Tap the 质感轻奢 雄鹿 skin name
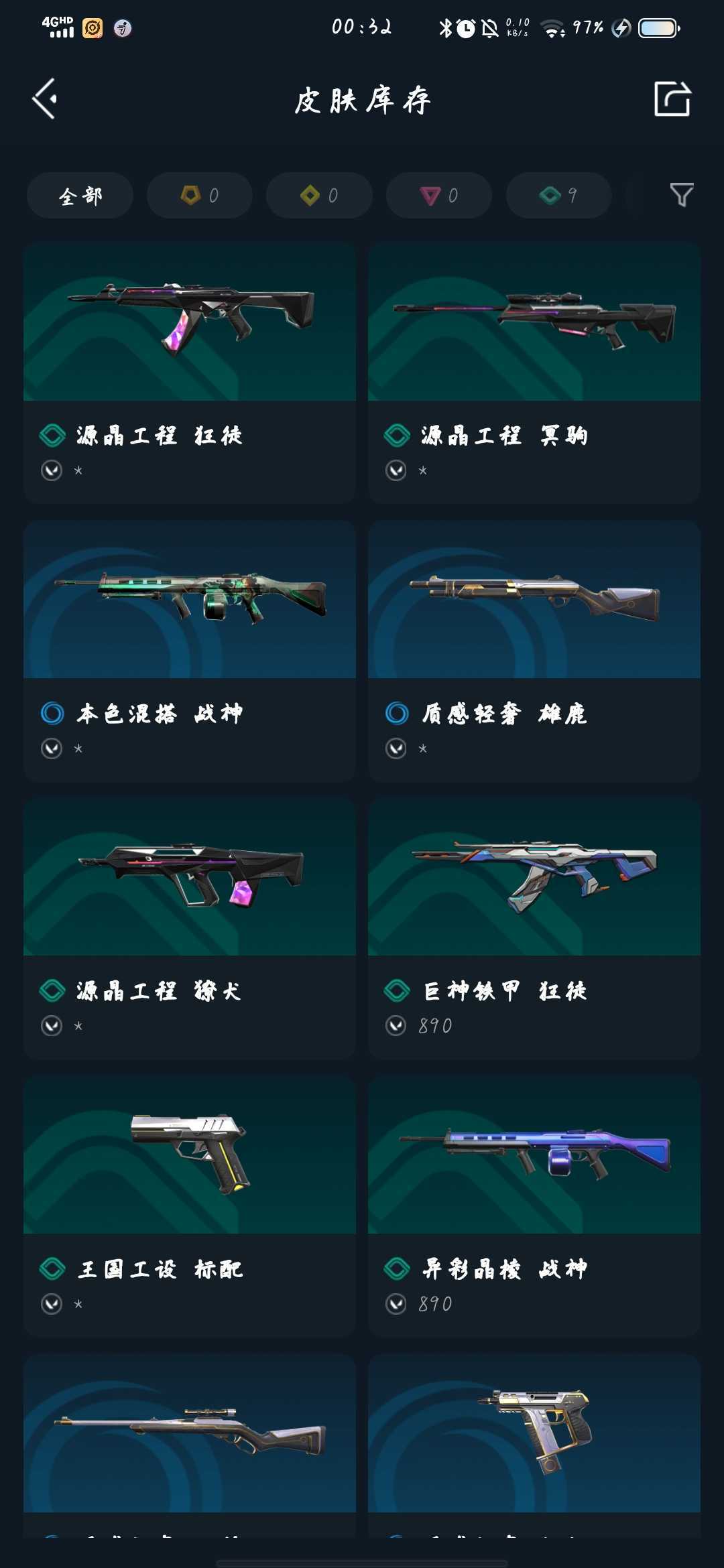The height and width of the screenshot is (1568, 724). 504,713
